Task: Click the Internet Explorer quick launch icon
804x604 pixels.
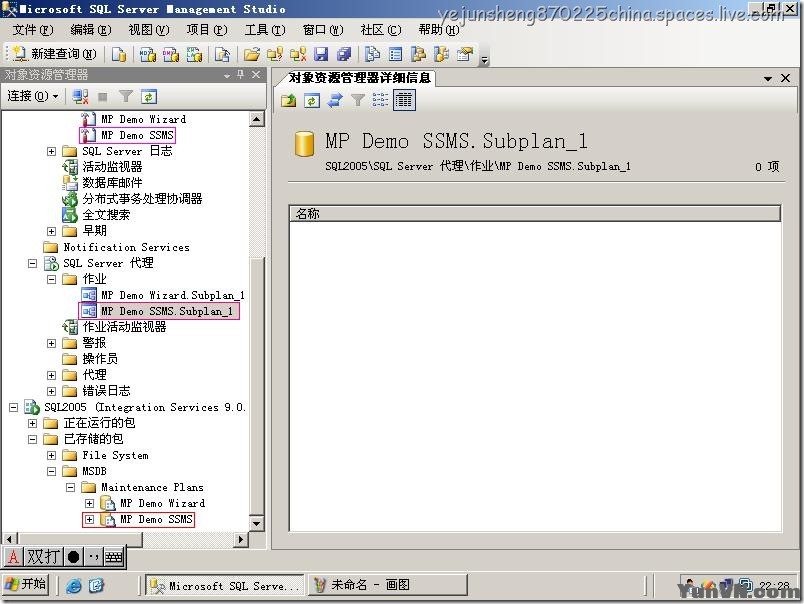Action: (74, 586)
